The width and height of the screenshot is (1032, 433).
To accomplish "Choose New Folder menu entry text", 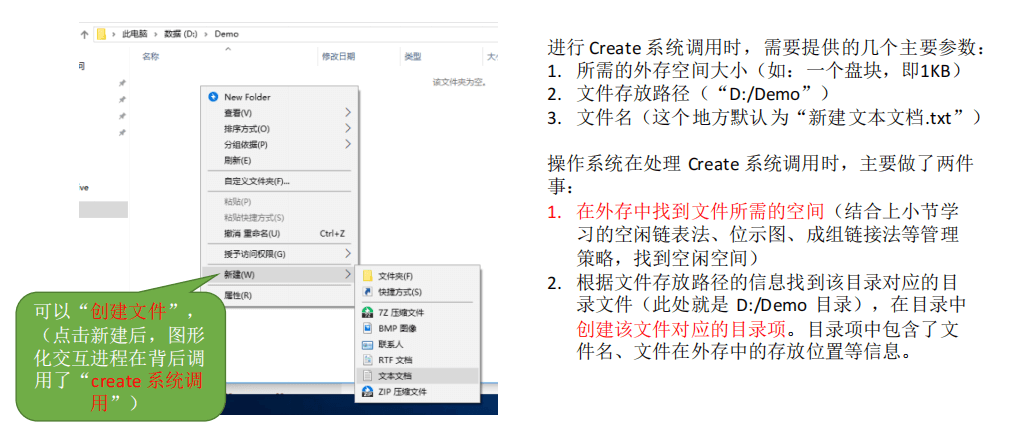I will 247,97.
